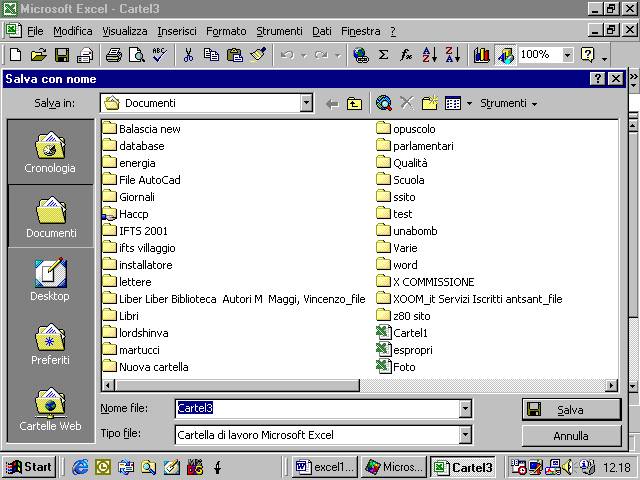Select the espropri Excel file
The width and height of the screenshot is (640, 480).
coord(404,350)
